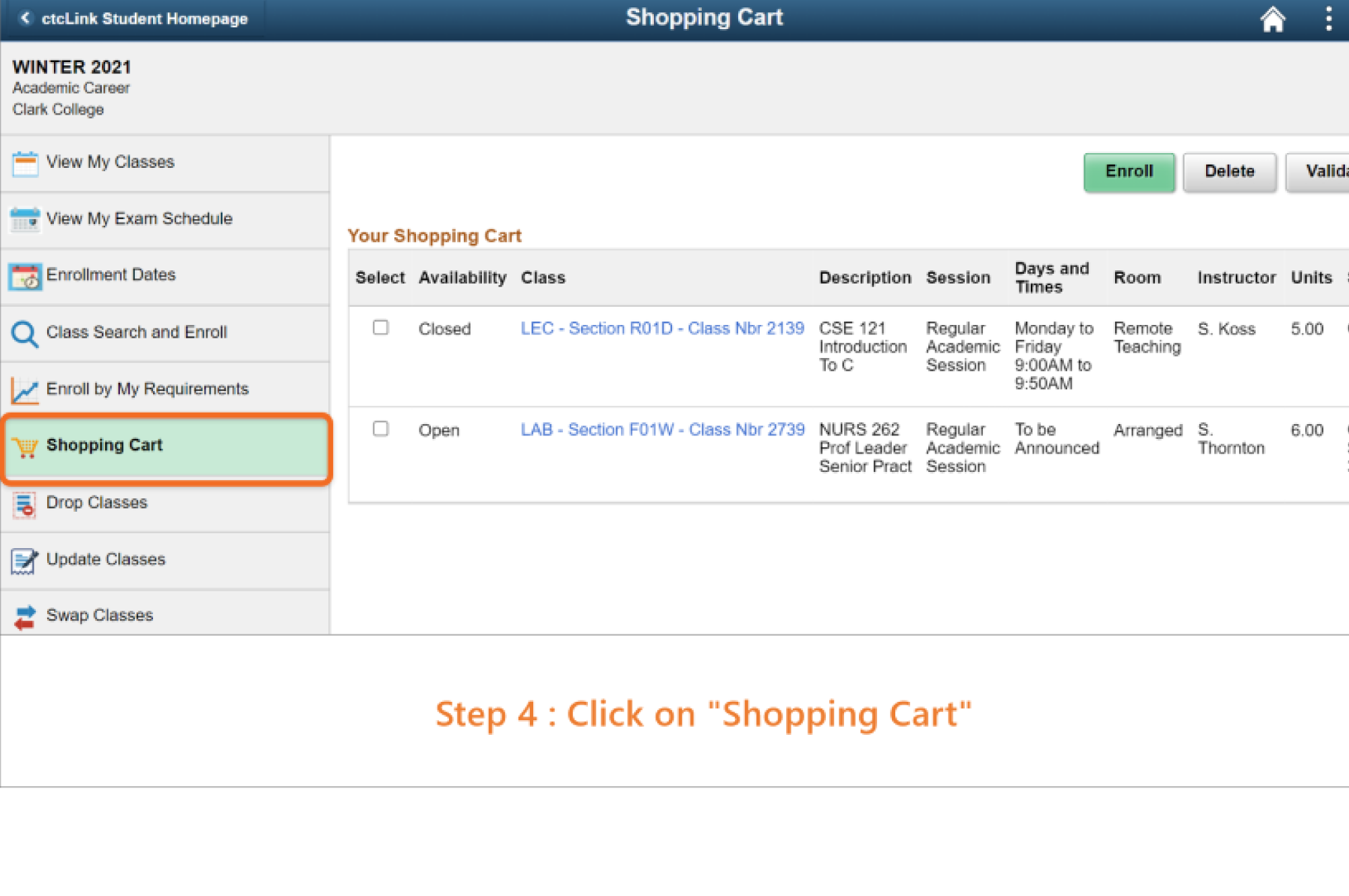Click the Enrollment Dates icon
Screen dimensions: 1349x896
[25, 276]
